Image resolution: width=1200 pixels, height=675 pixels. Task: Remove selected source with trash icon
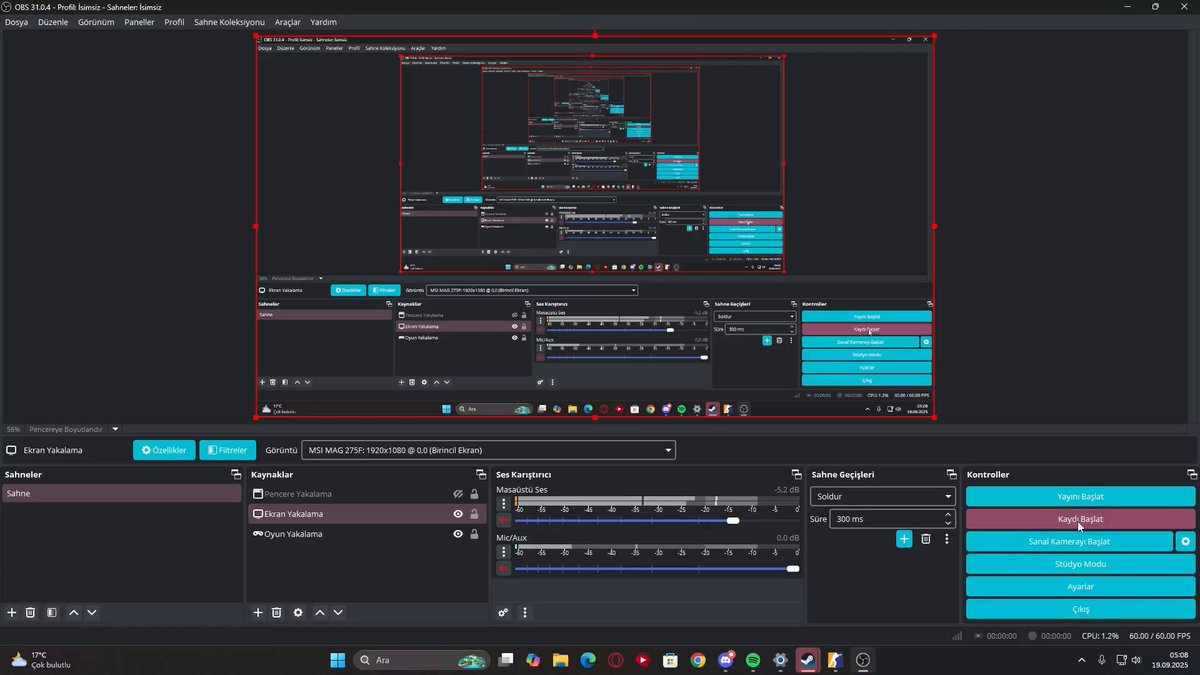[277, 612]
